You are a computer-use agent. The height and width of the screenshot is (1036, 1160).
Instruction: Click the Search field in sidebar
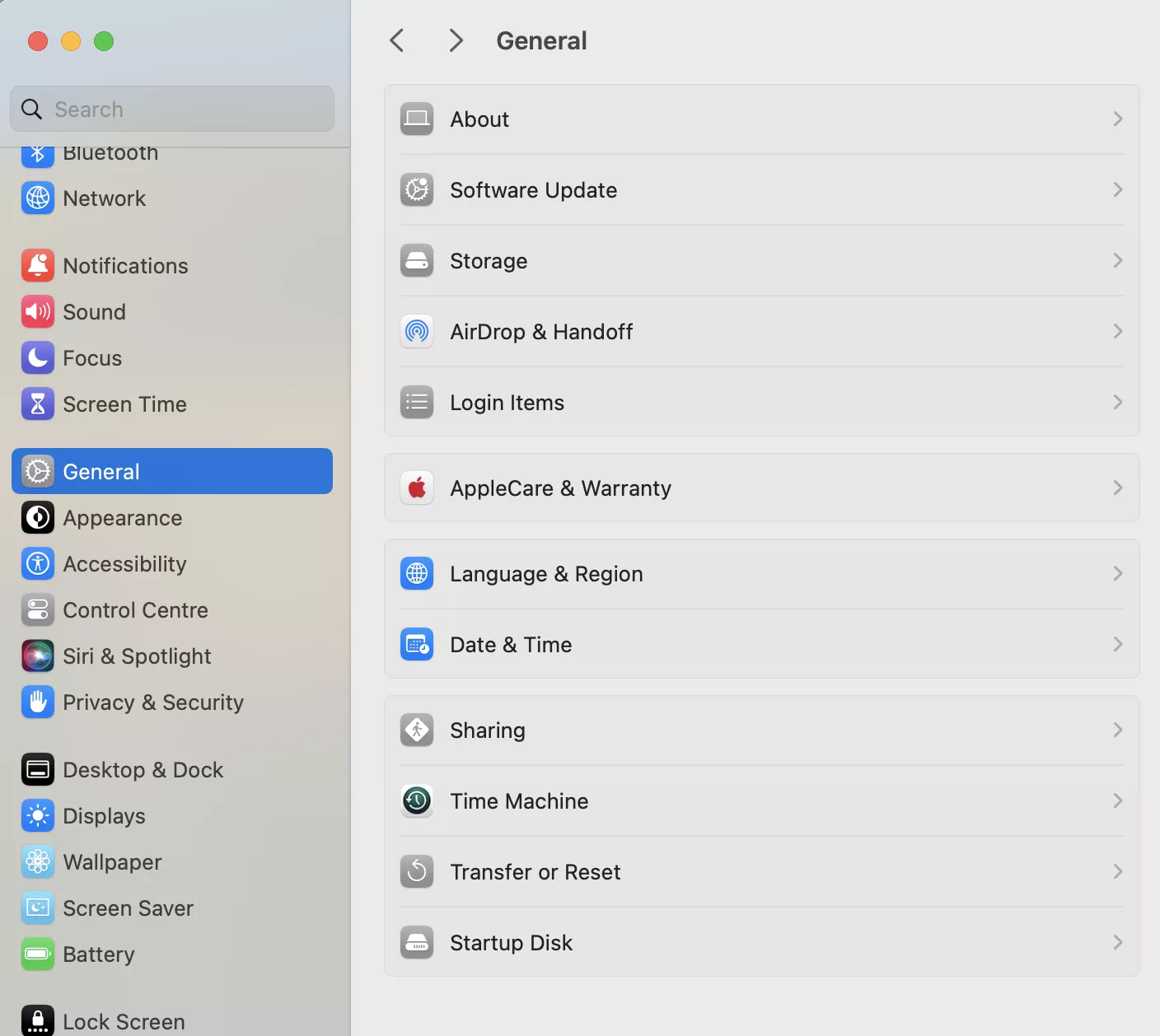coord(181,109)
